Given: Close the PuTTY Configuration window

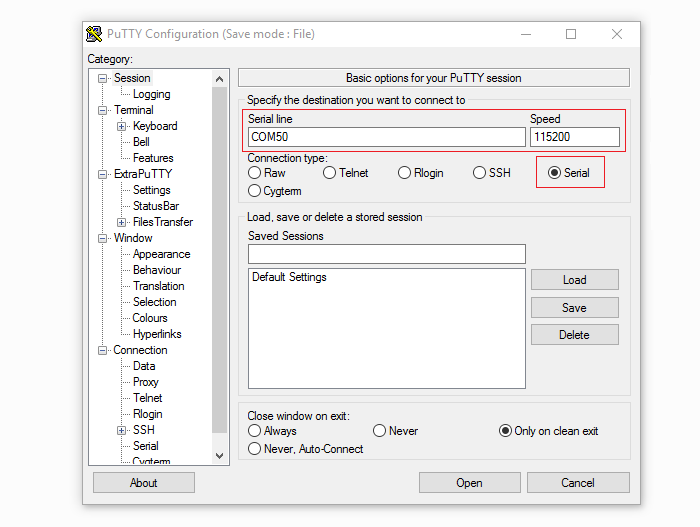Looking at the screenshot, I should tap(617, 34).
